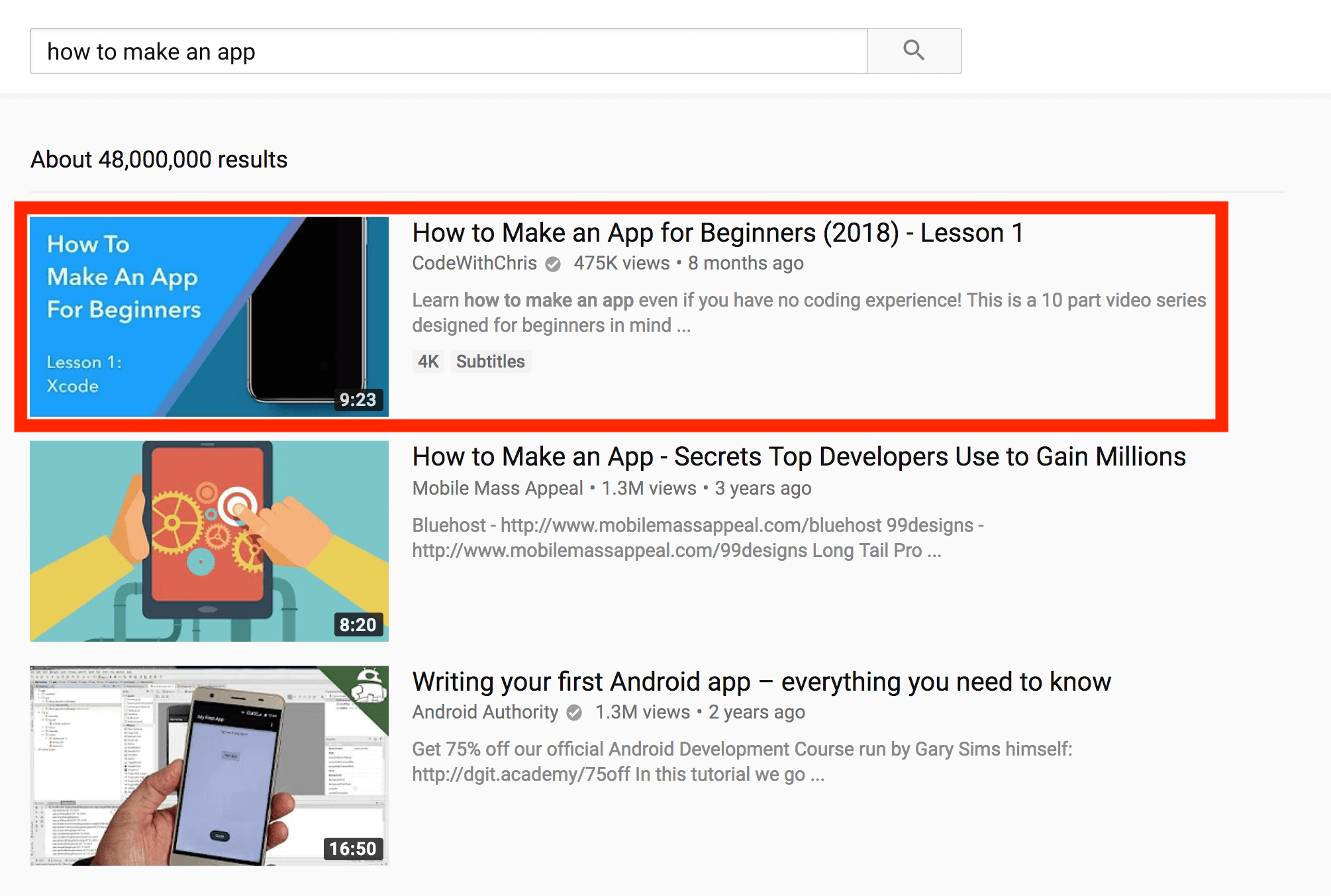This screenshot has width=1331, height=896.
Task: Open the 'How to Make an App for Beginners (2018)' thumbnail
Action: tap(209, 317)
